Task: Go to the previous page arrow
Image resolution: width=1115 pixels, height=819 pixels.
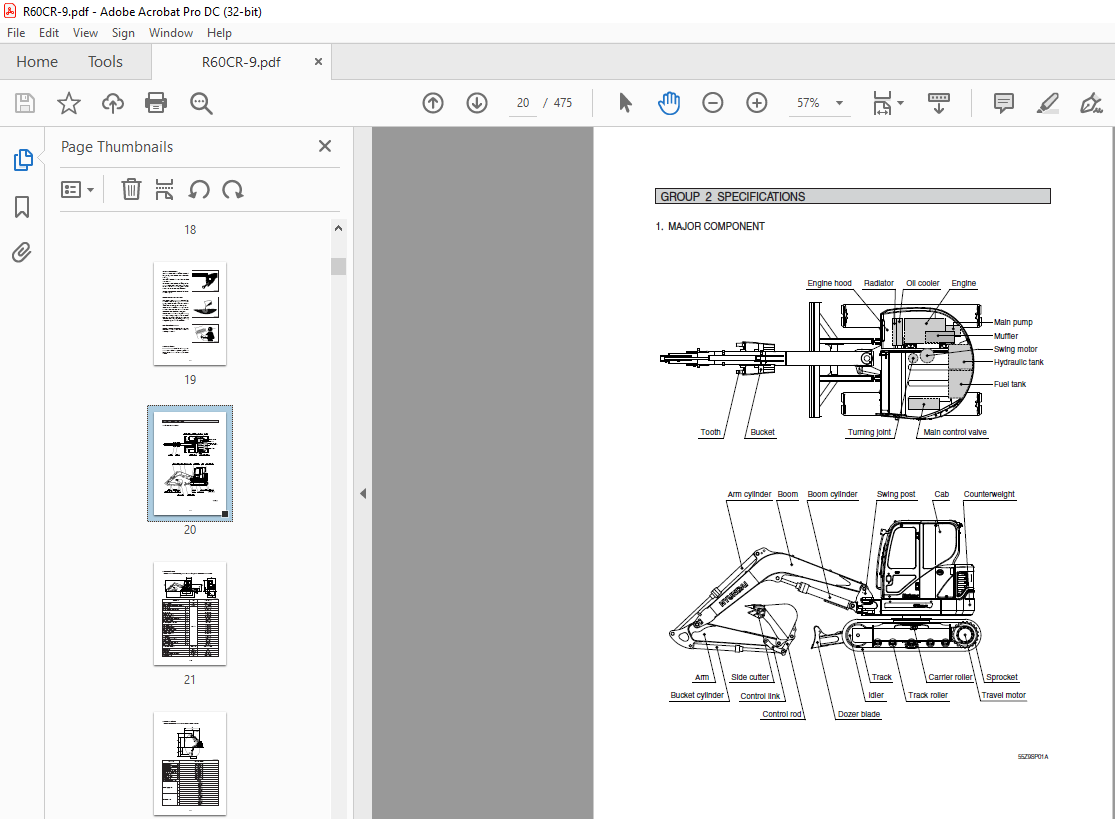Action: [433, 103]
